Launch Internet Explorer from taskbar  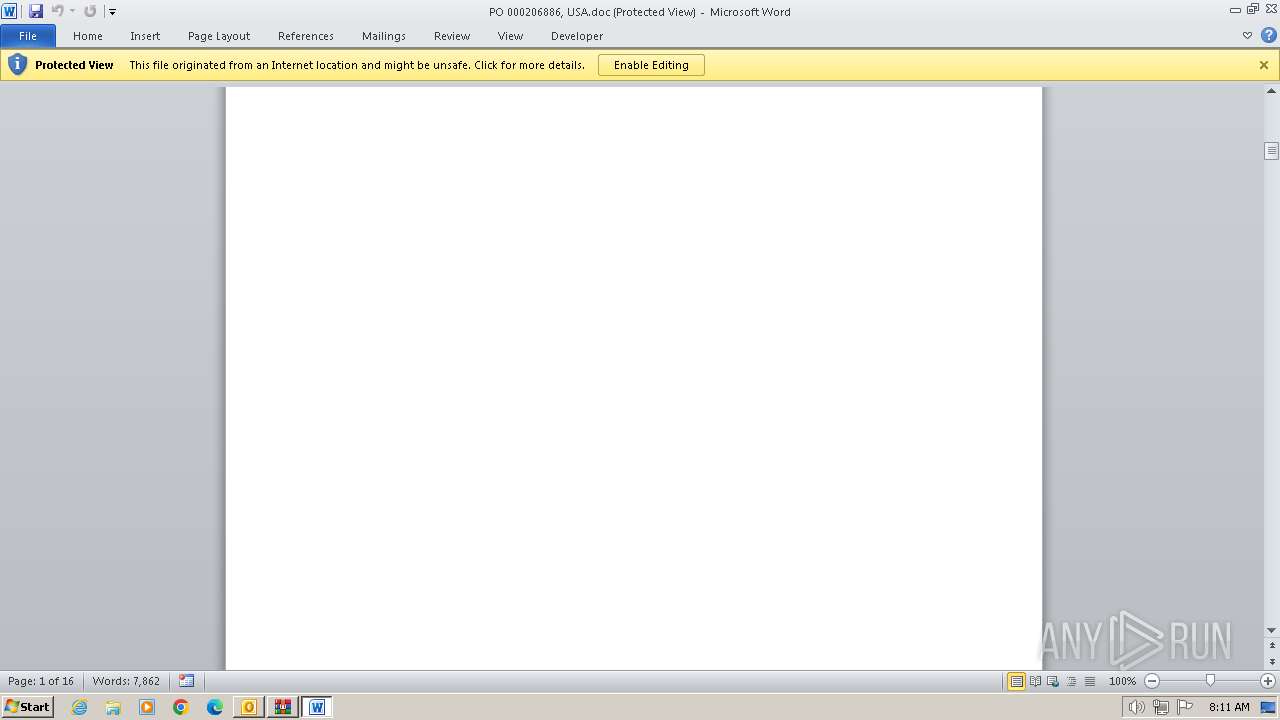(x=80, y=707)
